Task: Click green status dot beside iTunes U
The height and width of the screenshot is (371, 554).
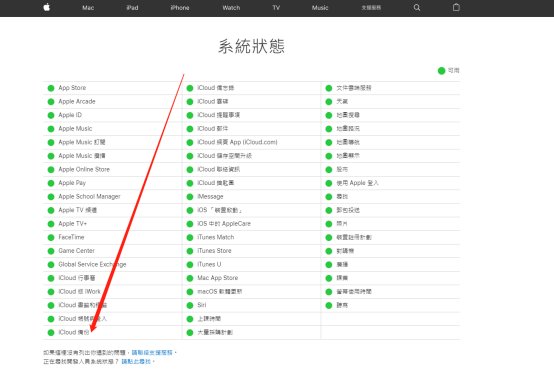Action: point(190,265)
